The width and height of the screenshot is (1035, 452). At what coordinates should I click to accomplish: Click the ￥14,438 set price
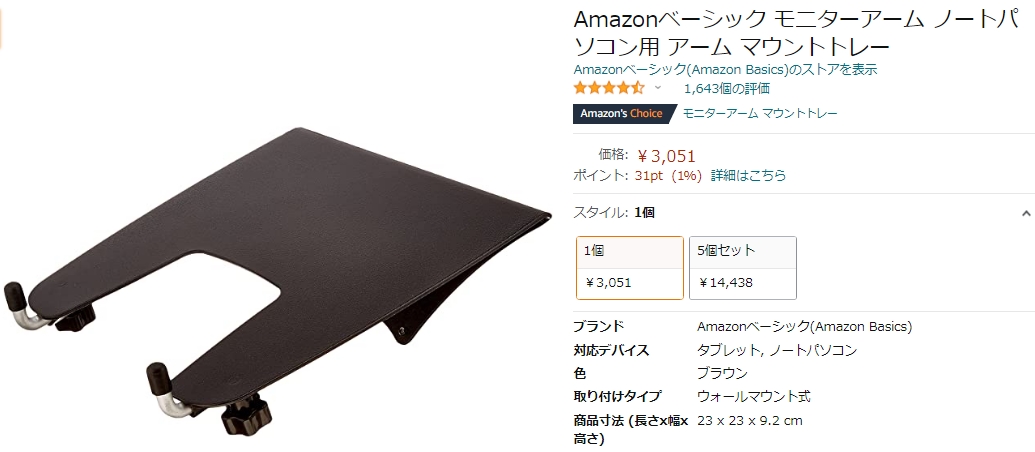pos(726,283)
